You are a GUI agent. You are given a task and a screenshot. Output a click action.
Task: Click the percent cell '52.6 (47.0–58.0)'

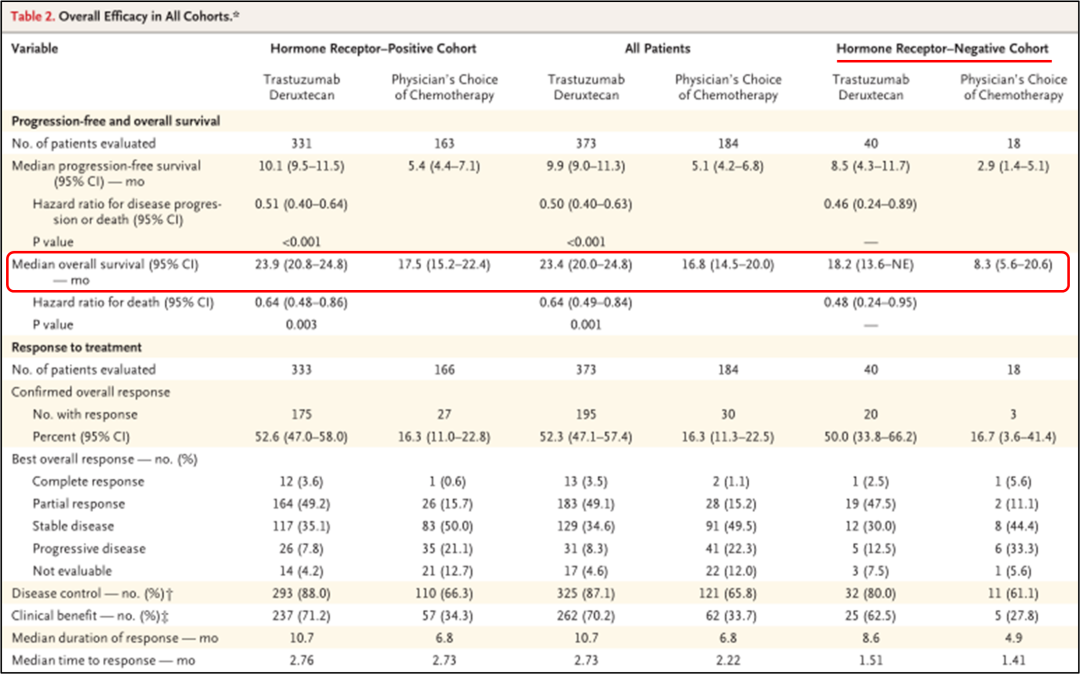click(x=301, y=437)
